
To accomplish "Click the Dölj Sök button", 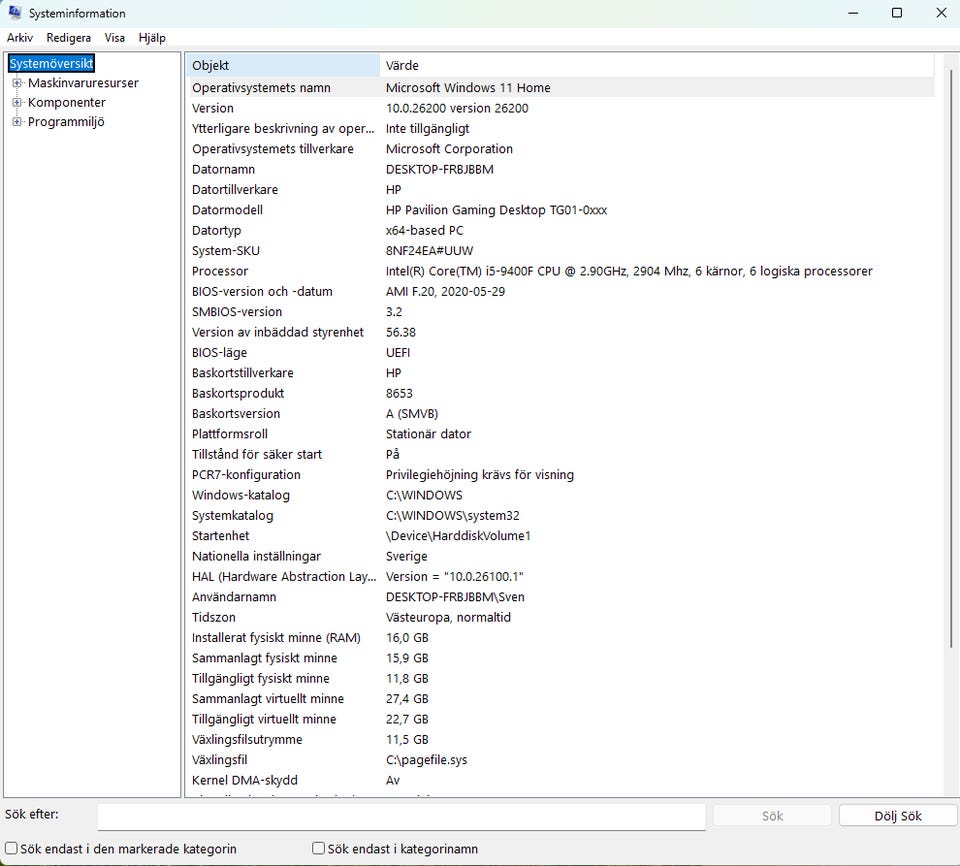I will point(897,816).
